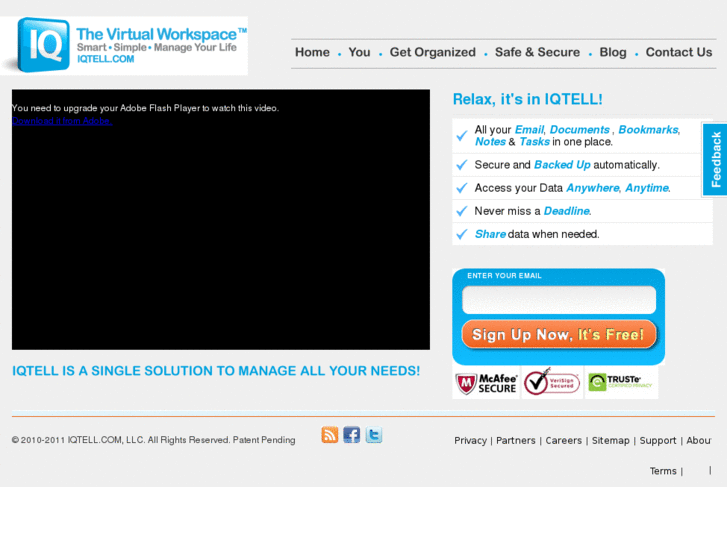Go to the Home menu item
727x545 pixels.
click(x=312, y=52)
